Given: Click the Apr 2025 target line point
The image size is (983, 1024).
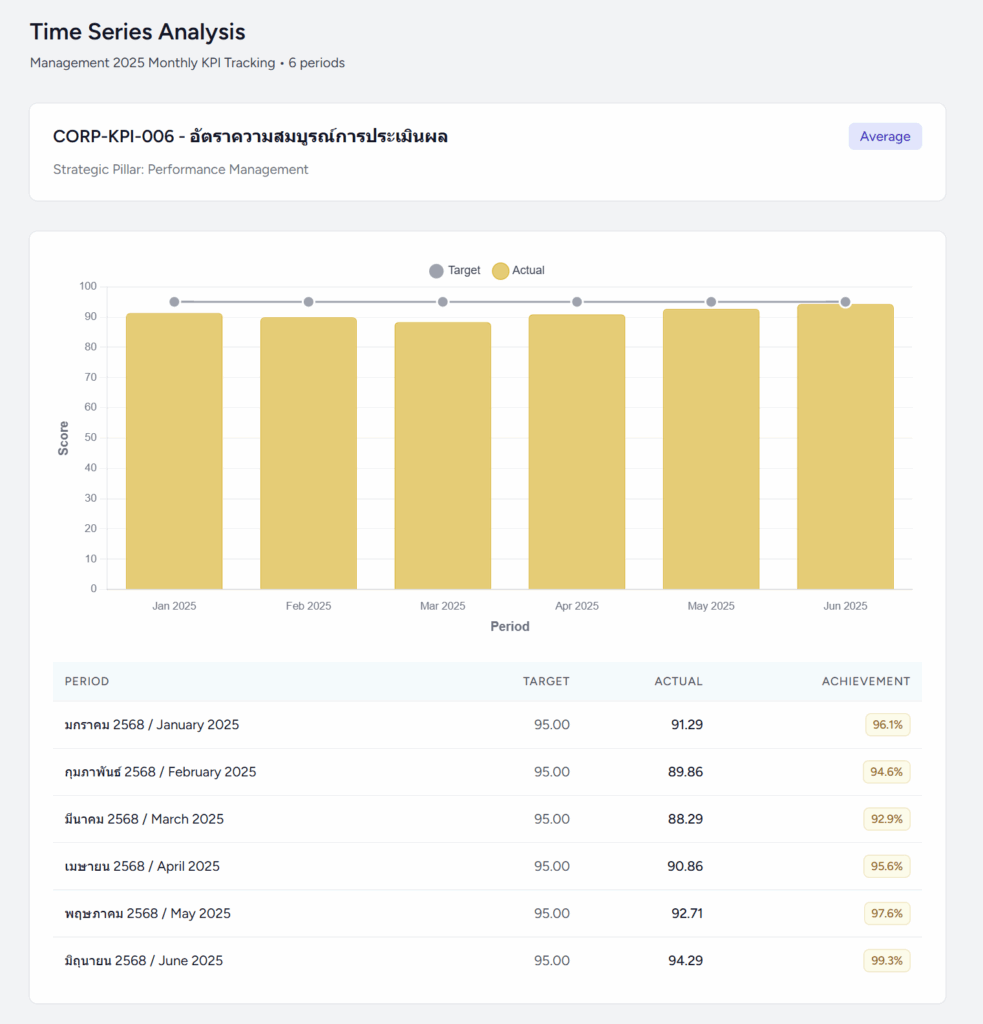Looking at the screenshot, I should point(577,302).
